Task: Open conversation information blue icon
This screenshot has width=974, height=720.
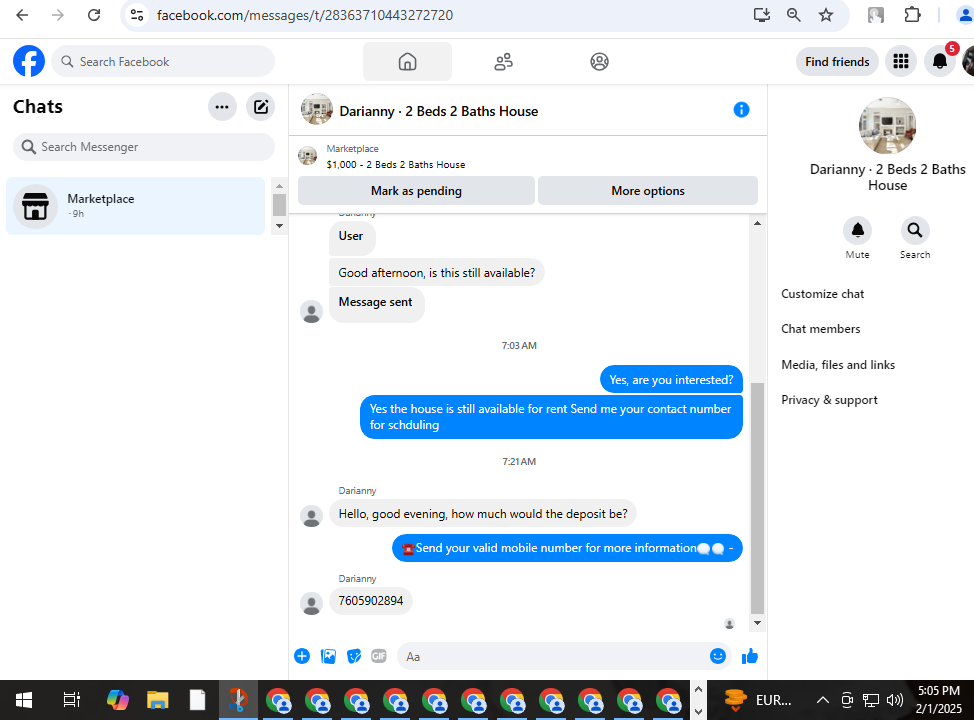Action: 741,110
